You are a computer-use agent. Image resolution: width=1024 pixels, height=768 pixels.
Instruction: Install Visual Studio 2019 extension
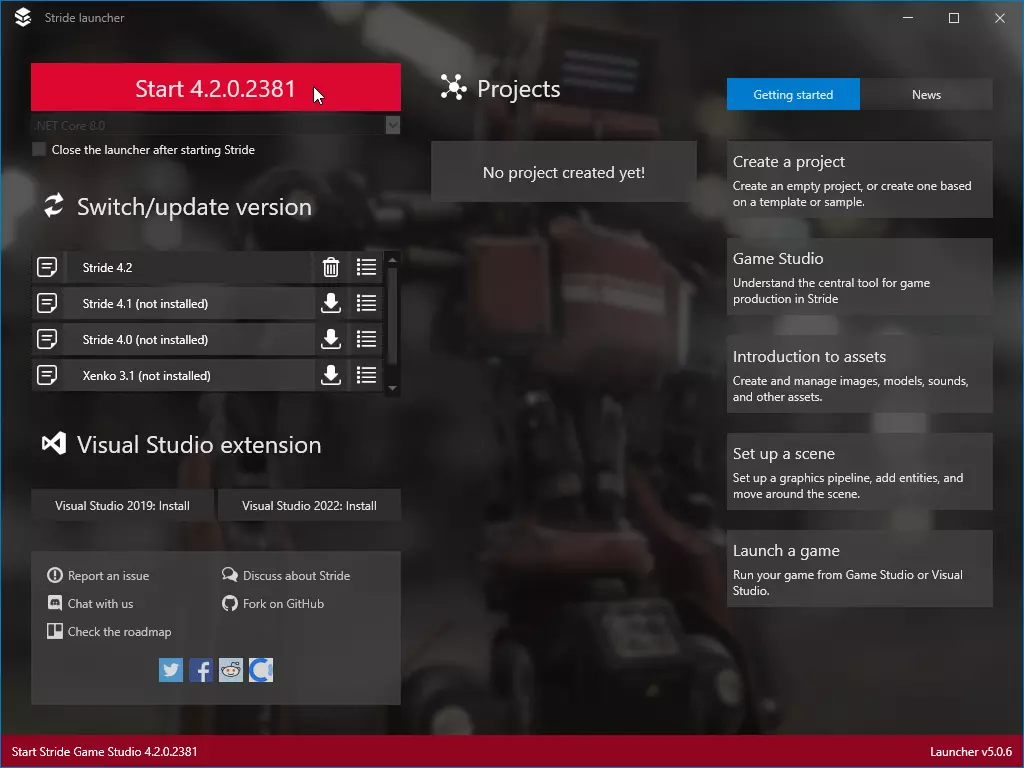tap(122, 505)
